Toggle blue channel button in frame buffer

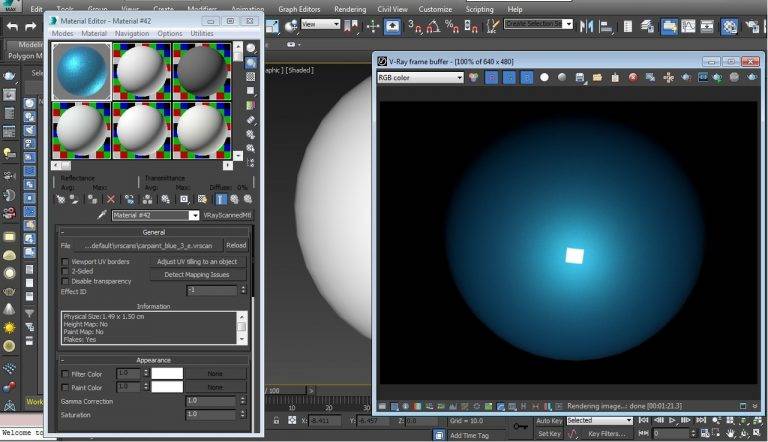[527, 77]
